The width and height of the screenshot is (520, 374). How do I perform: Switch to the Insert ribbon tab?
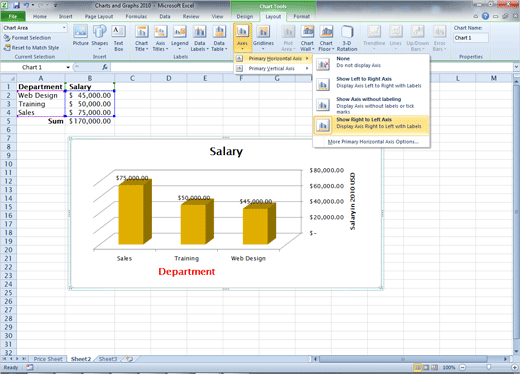tap(66, 16)
